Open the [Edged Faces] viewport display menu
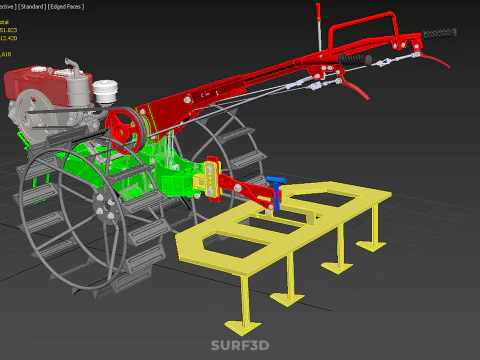Screen dimensions: 480x360 click(66, 7)
